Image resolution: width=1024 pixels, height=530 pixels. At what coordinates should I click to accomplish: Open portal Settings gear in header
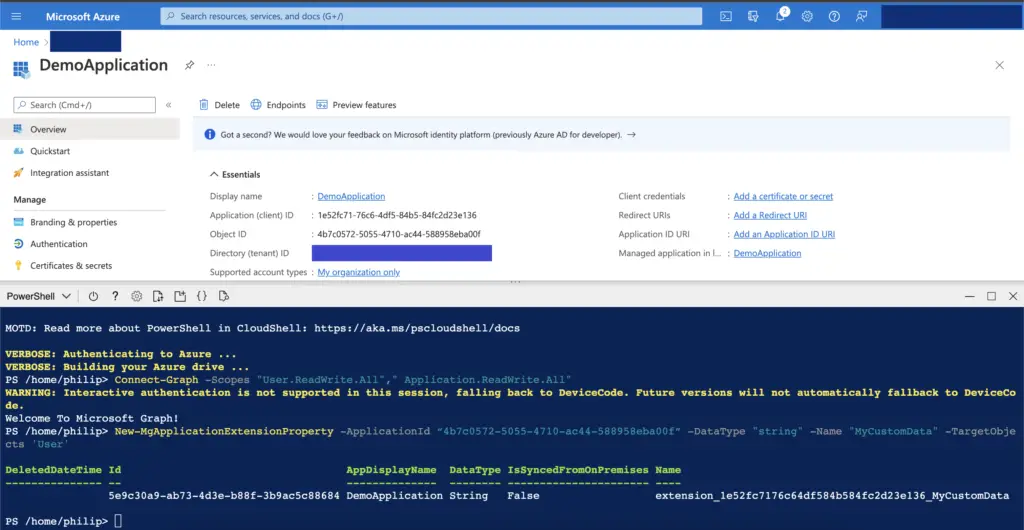[807, 16]
